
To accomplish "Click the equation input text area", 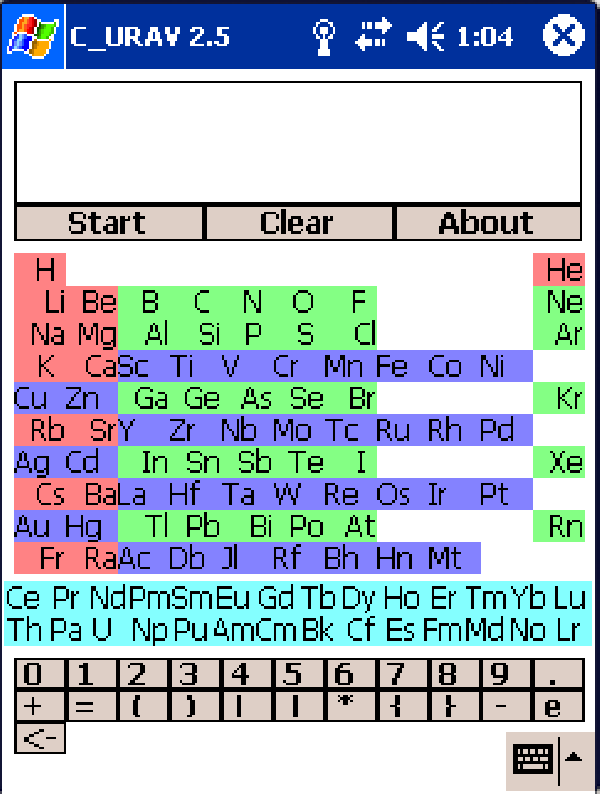I will (x=298, y=142).
